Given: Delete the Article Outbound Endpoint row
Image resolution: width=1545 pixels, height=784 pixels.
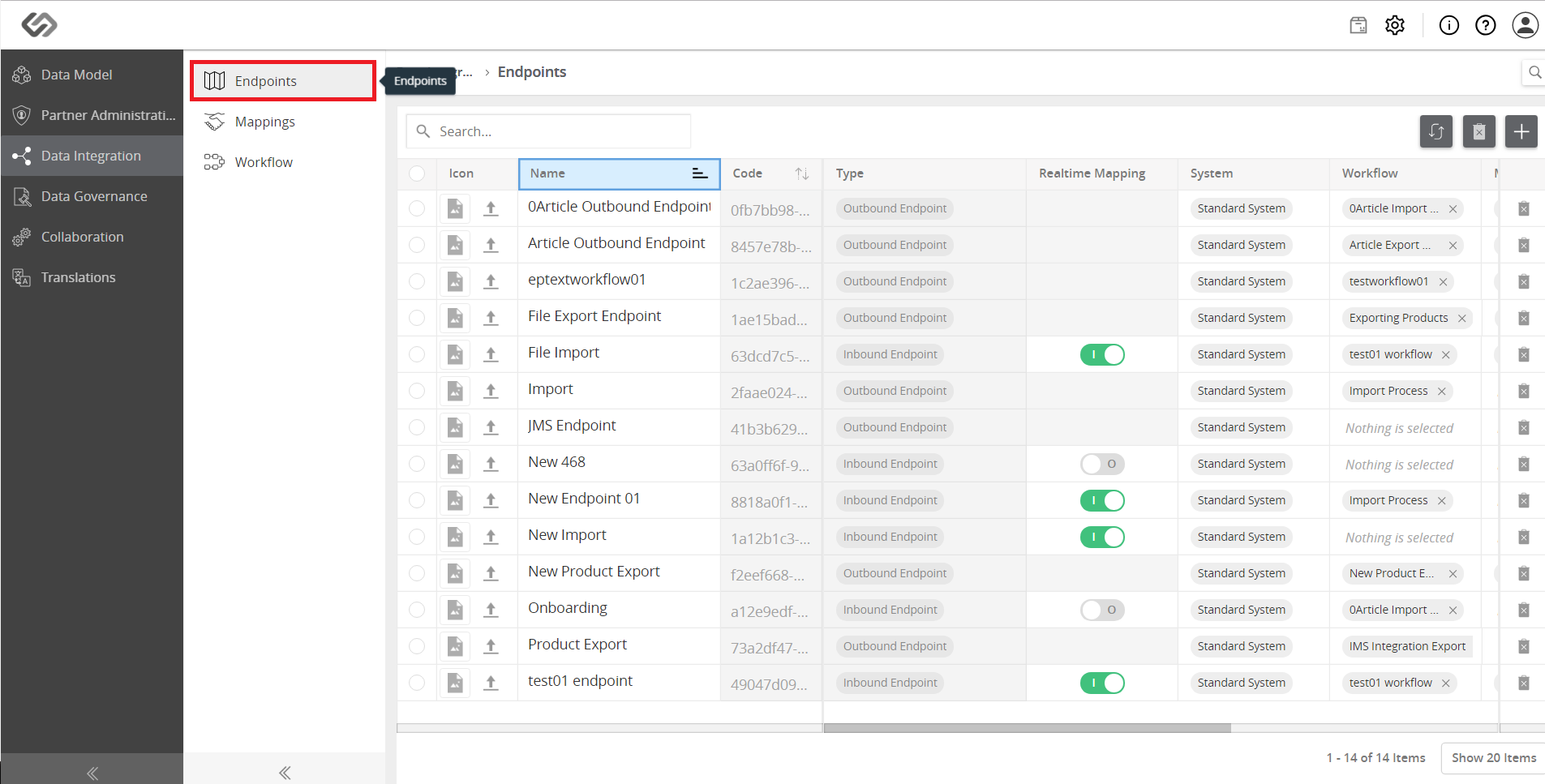Looking at the screenshot, I should click(x=1524, y=245).
